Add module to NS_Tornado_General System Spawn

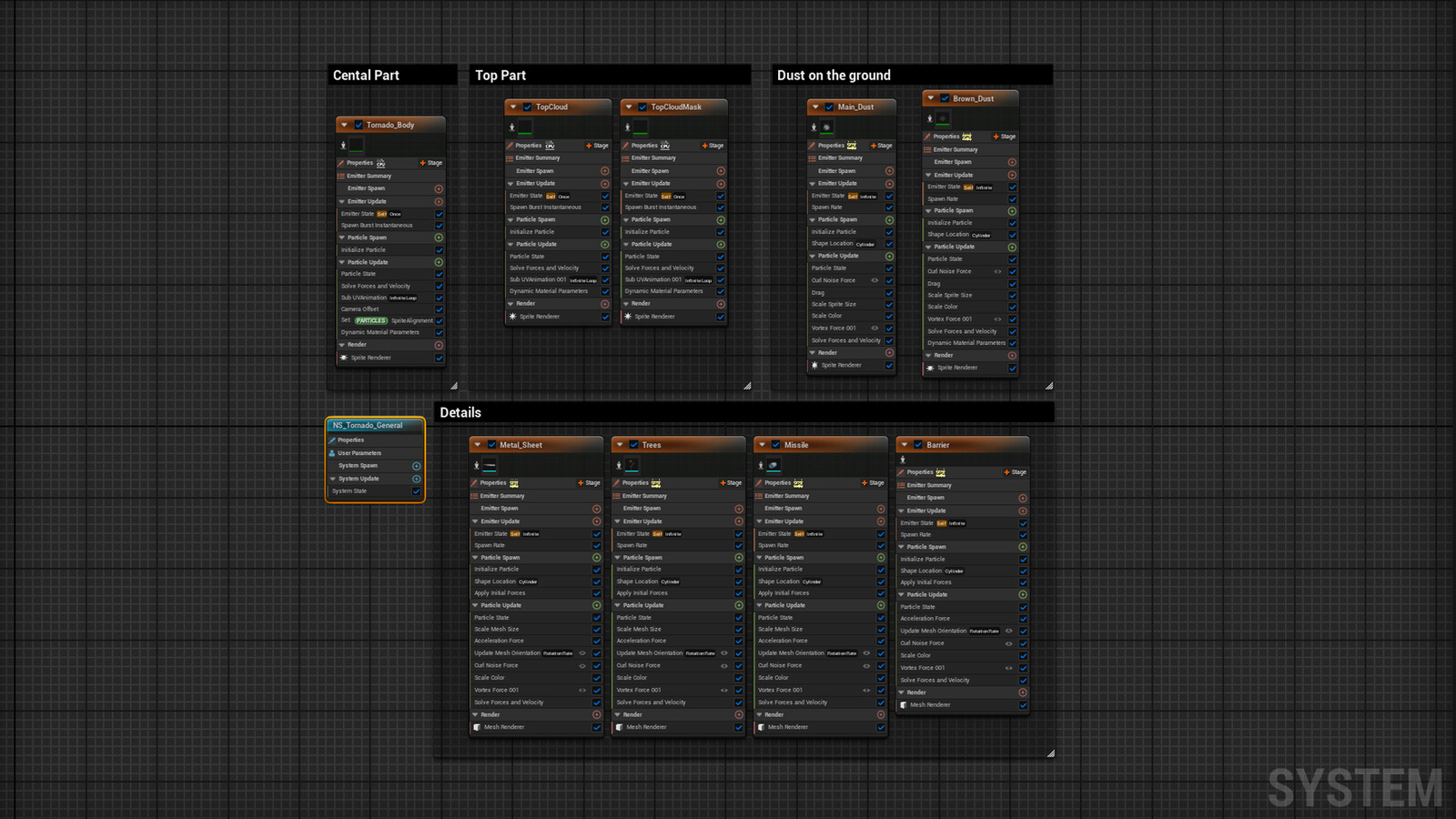click(x=417, y=466)
